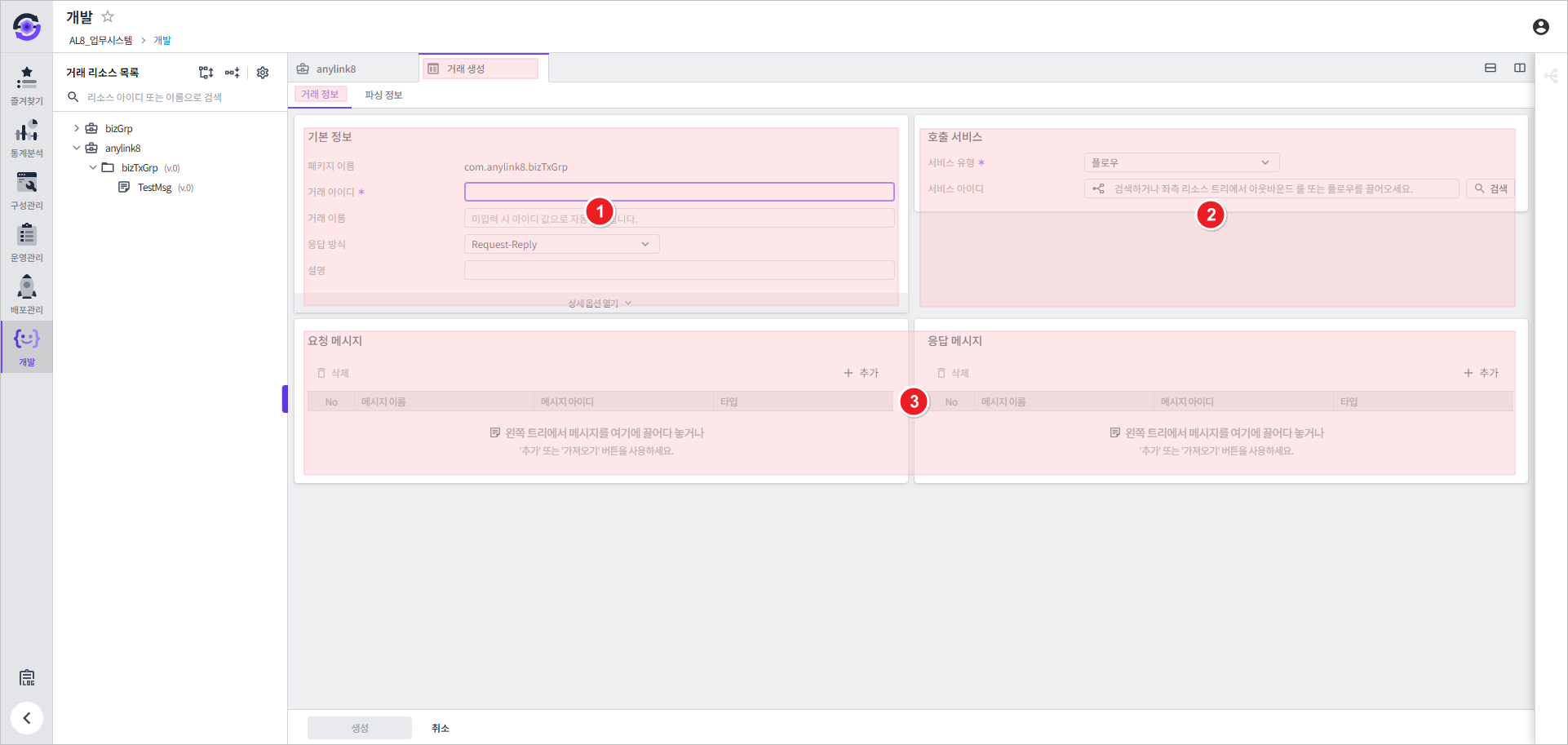Open the 배포관리 rocket sidebar icon
This screenshot has height=745, width=1568.
27,295
